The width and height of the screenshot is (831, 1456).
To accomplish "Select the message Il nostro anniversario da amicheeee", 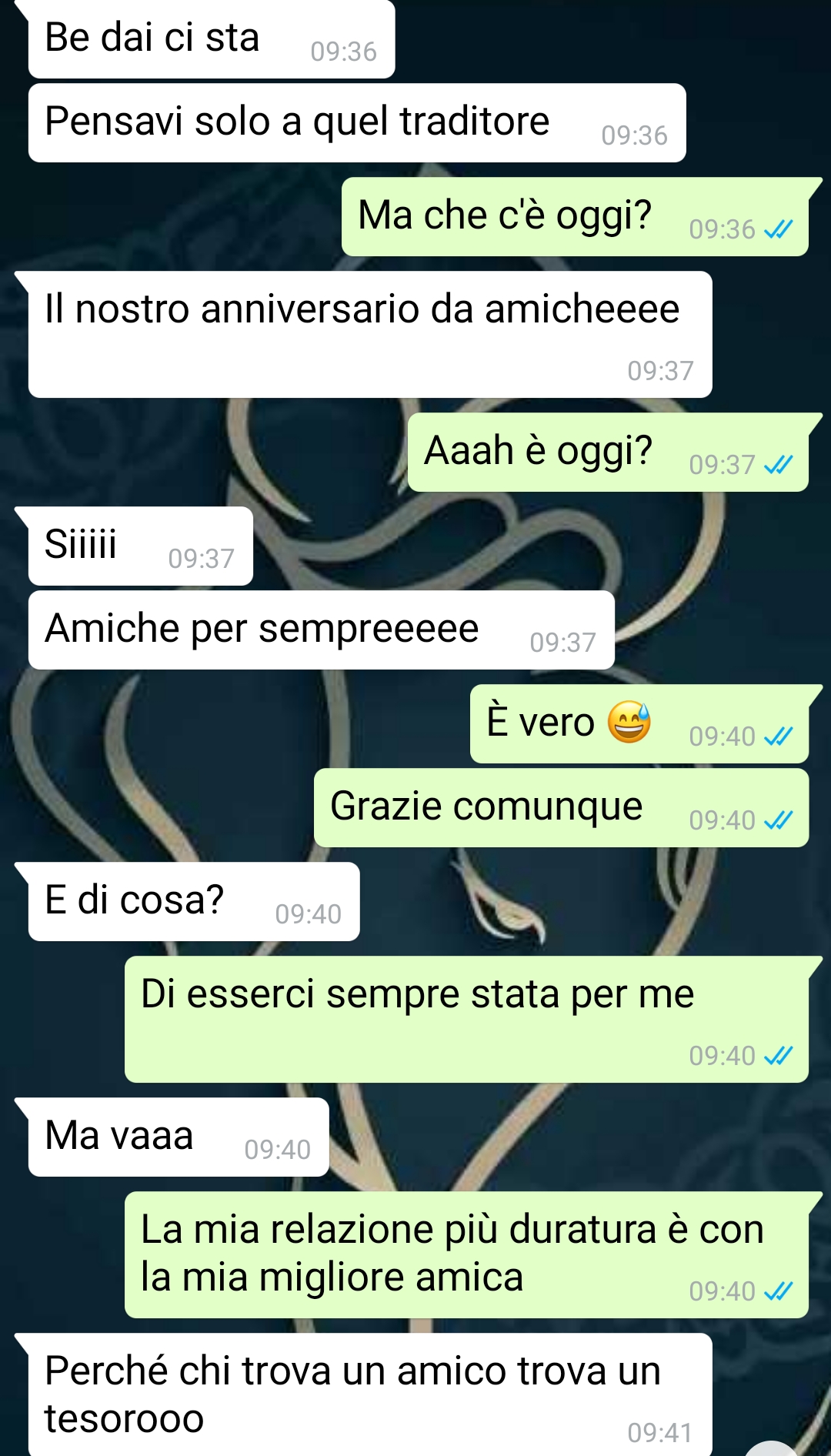I will click(x=370, y=335).
